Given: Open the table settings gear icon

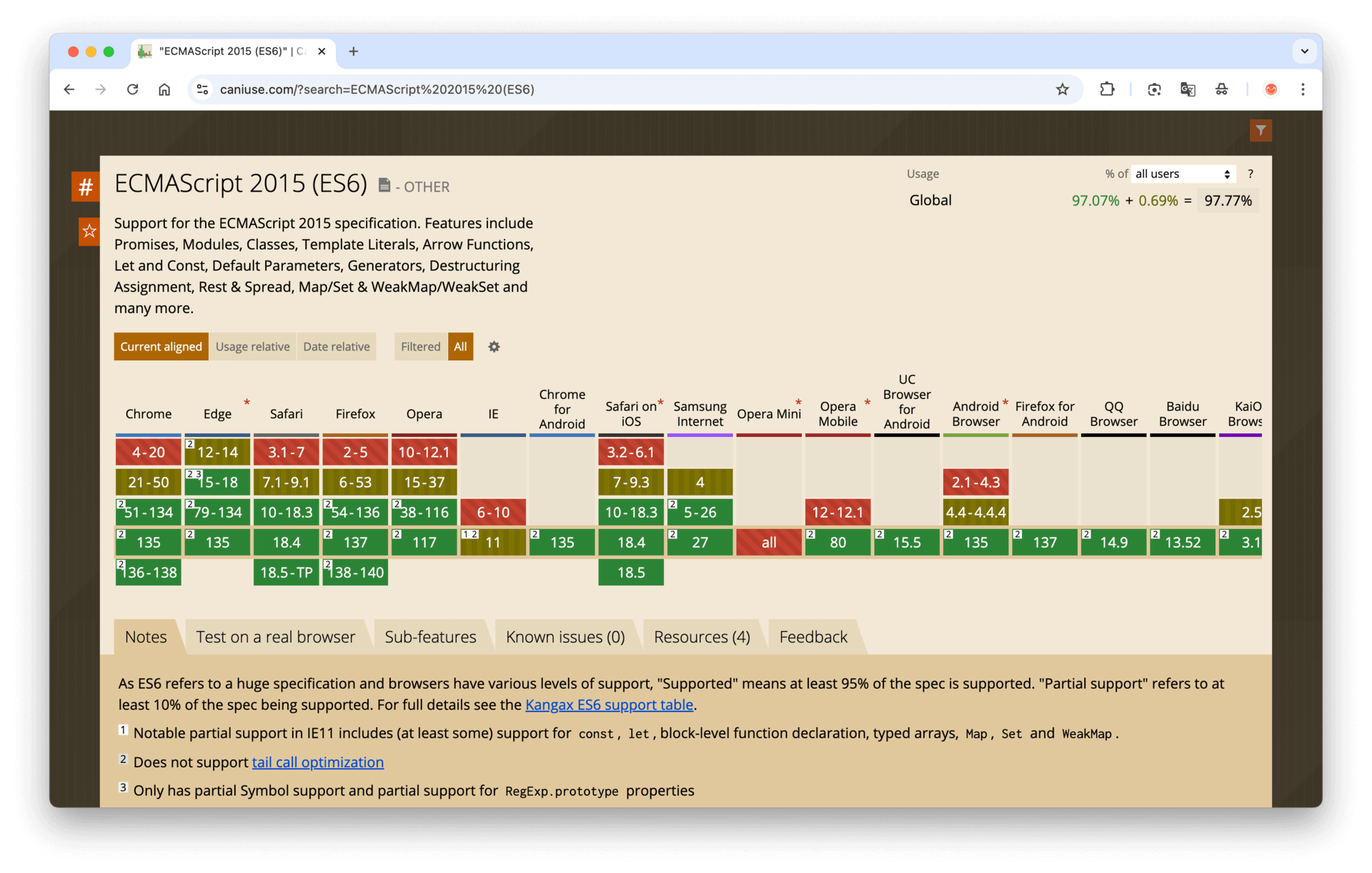Looking at the screenshot, I should [494, 347].
